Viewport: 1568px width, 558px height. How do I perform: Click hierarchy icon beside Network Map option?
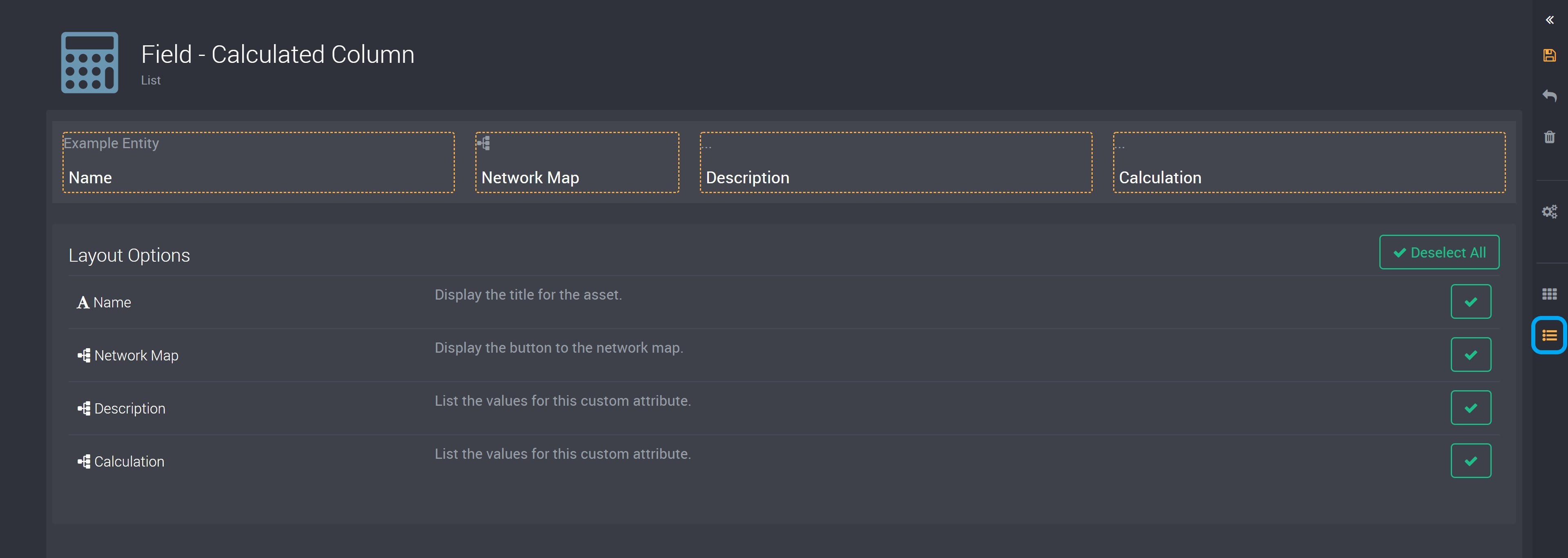[84, 356]
